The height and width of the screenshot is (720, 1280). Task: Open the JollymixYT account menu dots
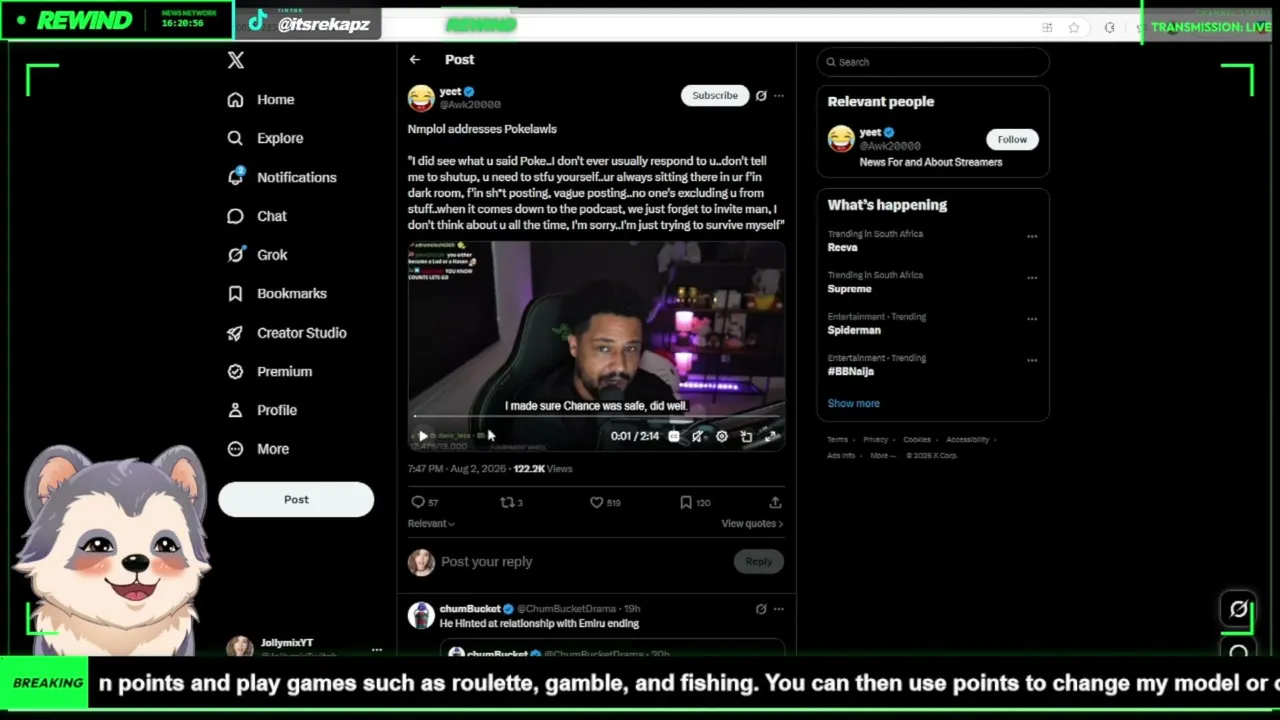coord(377,650)
